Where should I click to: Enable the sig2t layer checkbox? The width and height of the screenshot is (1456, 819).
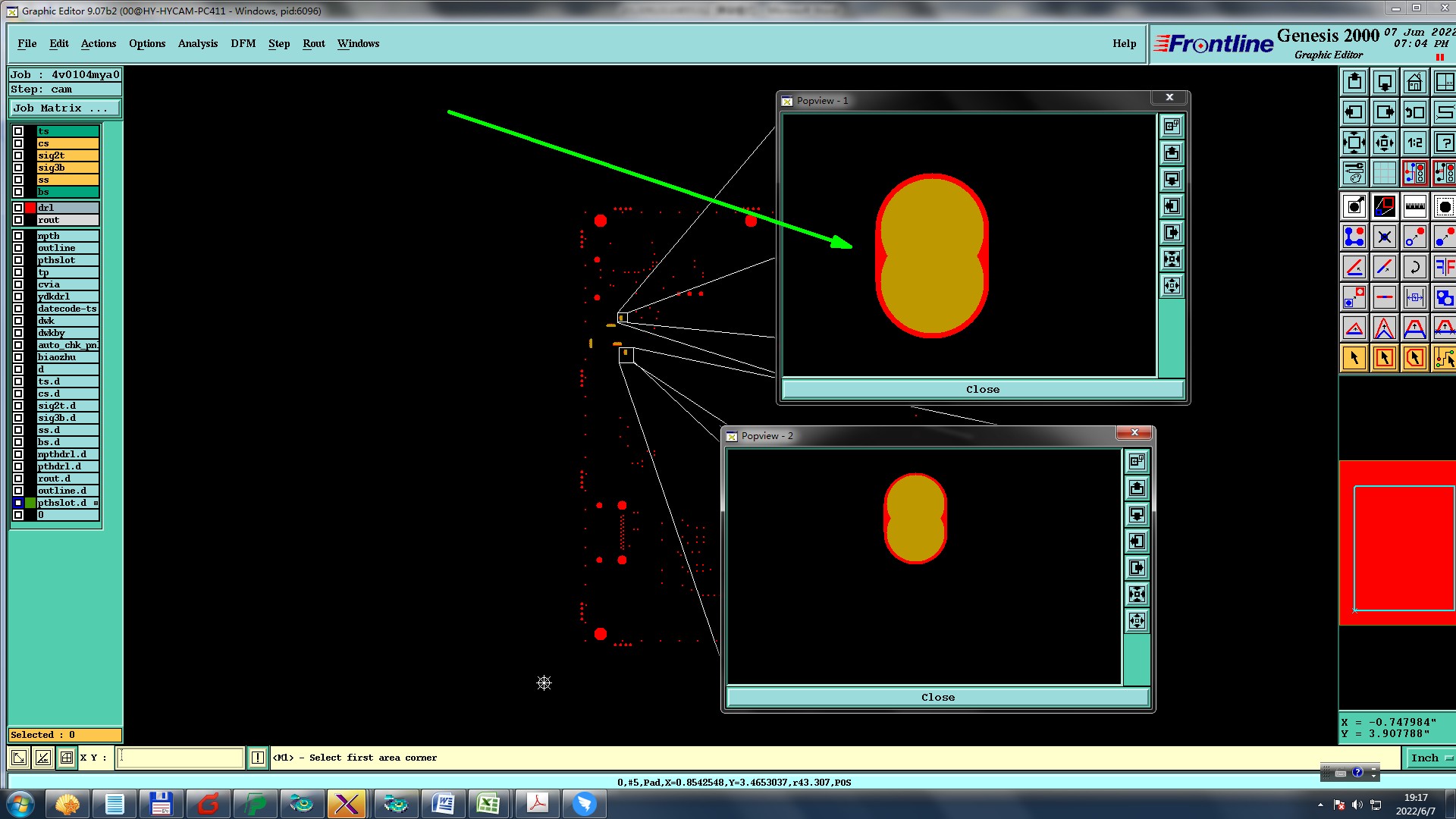(18, 155)
